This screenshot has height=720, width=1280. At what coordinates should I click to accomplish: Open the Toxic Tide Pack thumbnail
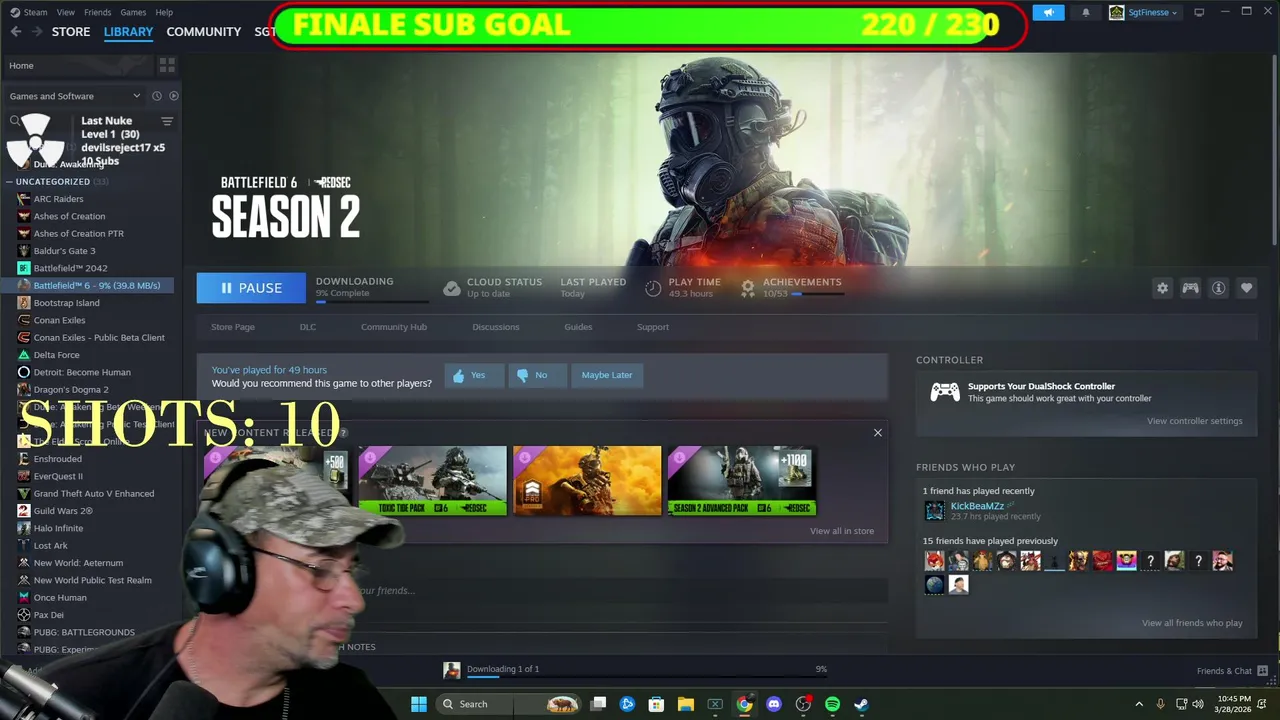click(x=433, y=481)
